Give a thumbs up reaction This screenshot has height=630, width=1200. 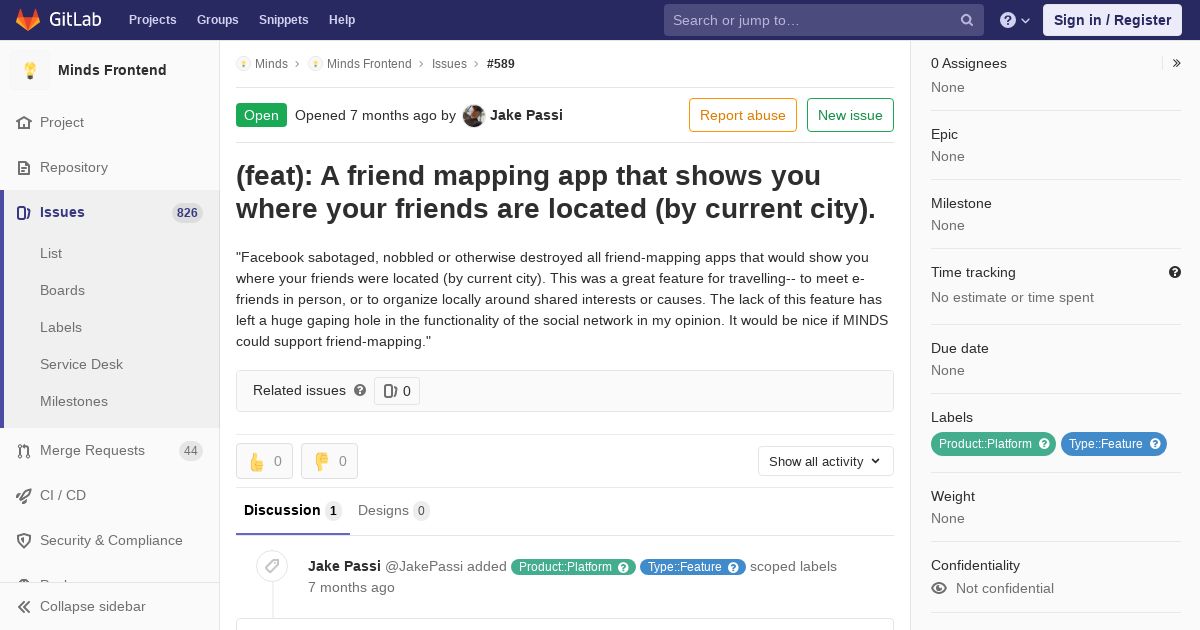coord(264,461)
